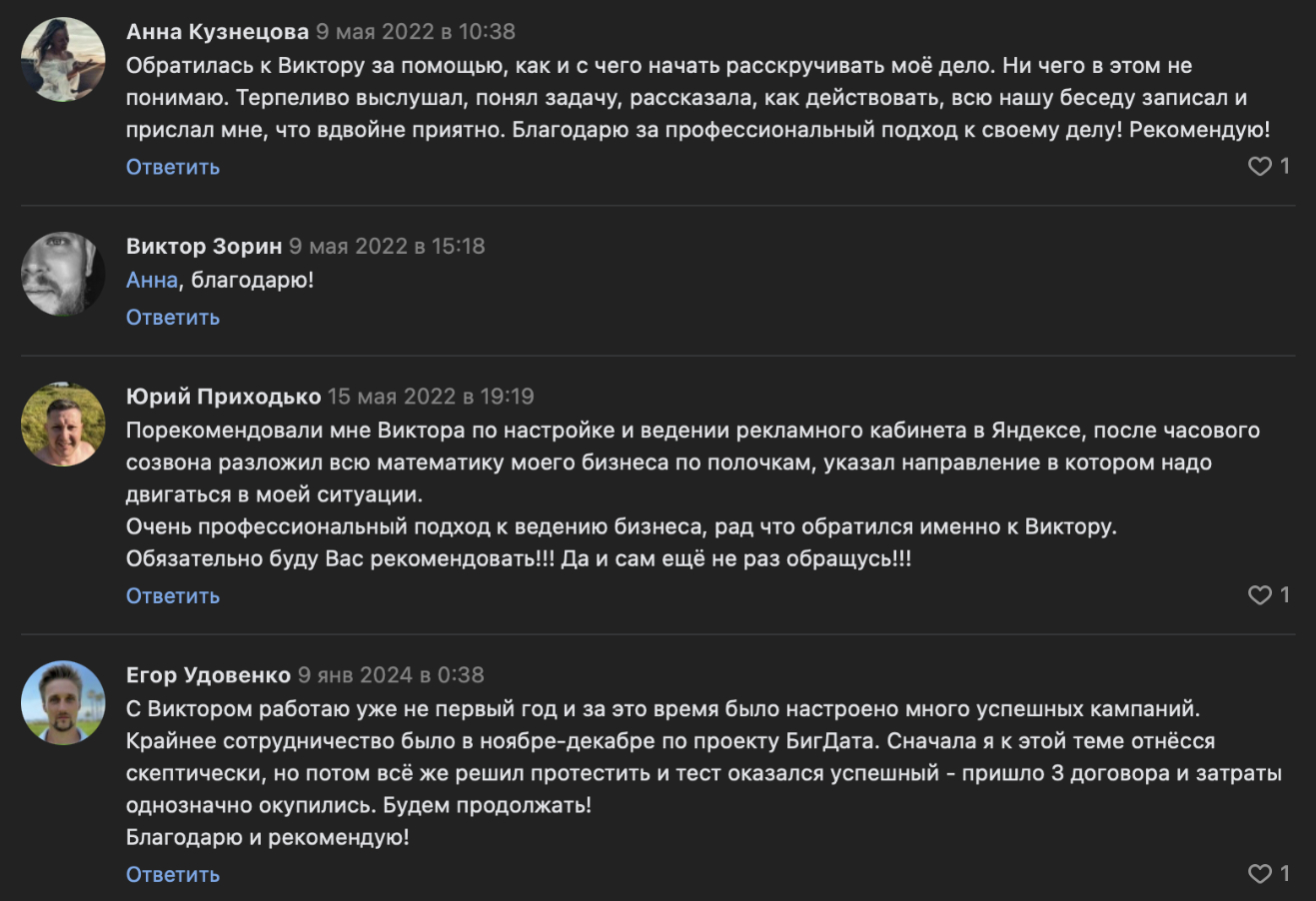This screenshot has width=1316, height=901.
Task: Open timestamp 9 янв 2024 в 0:38
Action: 391,675
